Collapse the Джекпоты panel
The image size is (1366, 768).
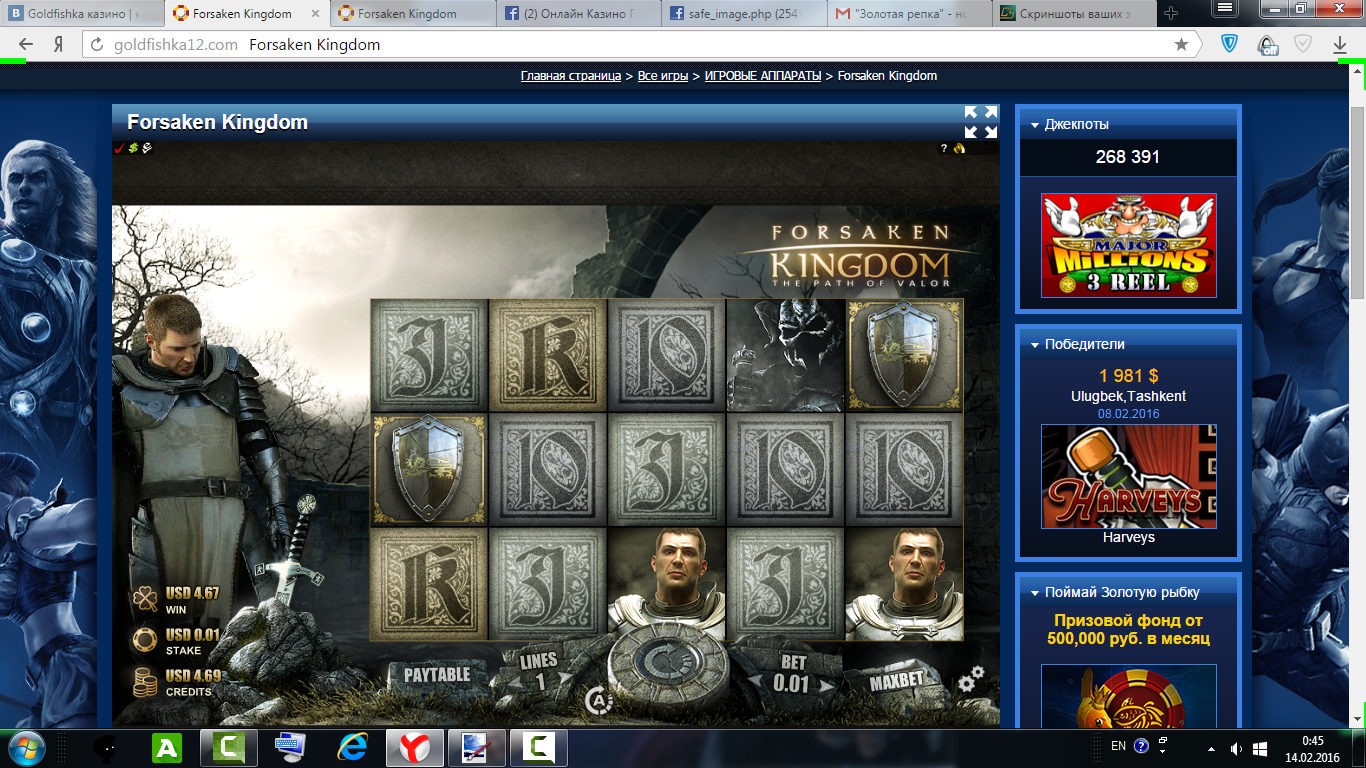[1034, 125]
